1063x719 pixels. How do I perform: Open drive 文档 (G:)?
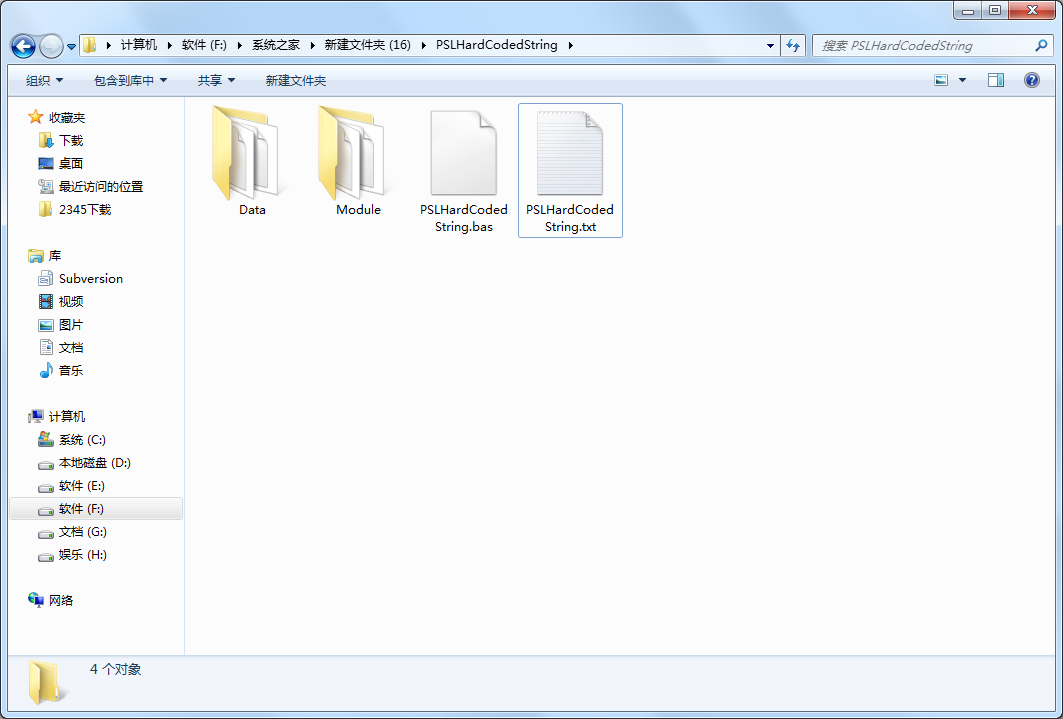(82, 532)
